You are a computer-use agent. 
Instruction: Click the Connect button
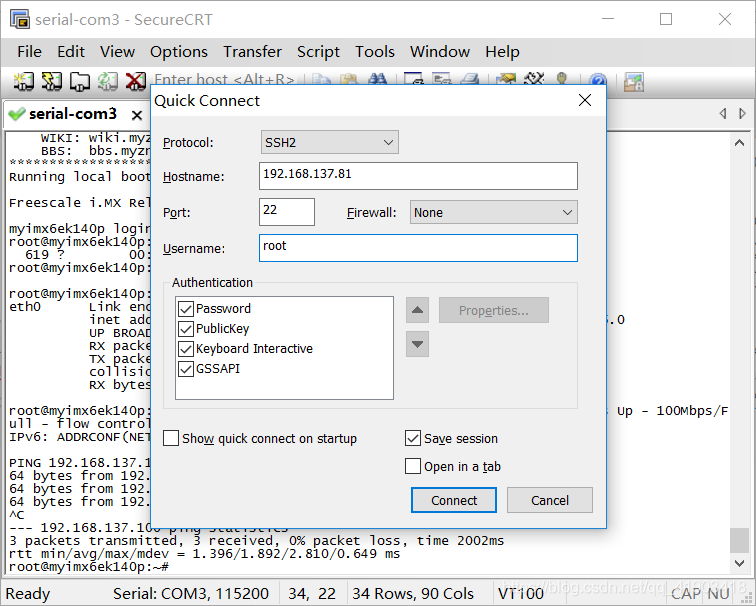click(x=454, y=500)
